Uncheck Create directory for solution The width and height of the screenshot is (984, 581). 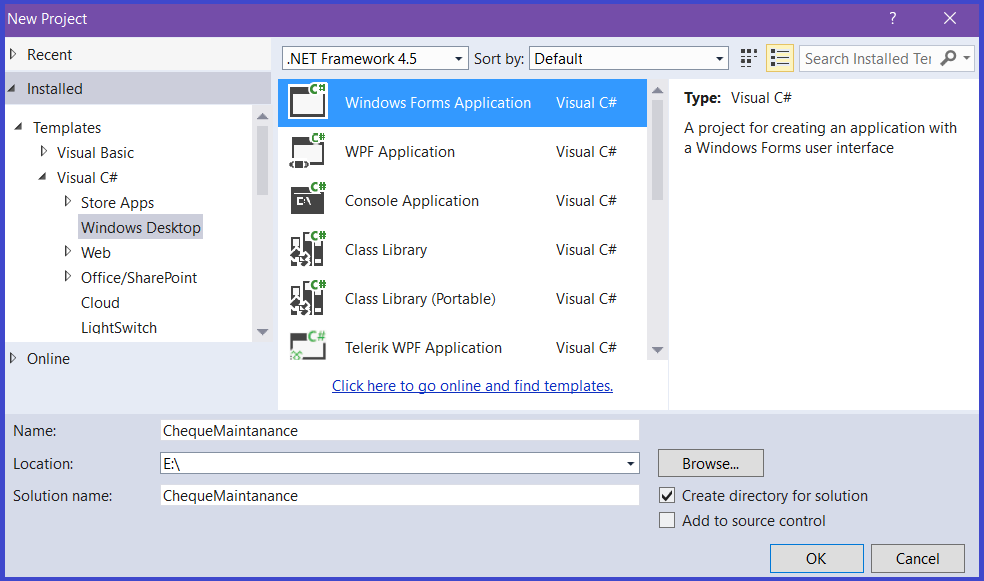(667, 495)
